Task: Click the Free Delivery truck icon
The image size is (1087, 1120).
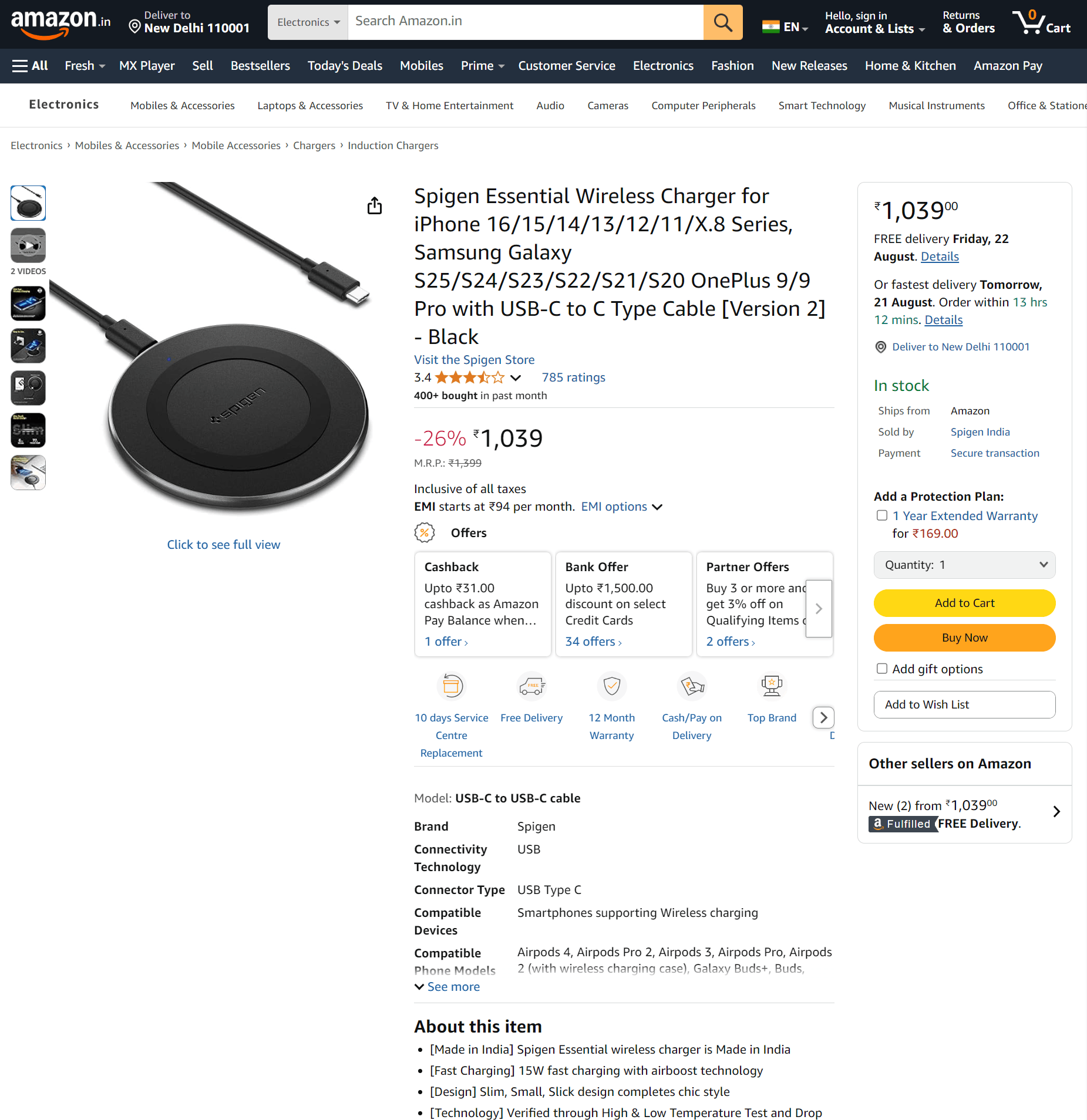Action: click(x=531, y=686)
